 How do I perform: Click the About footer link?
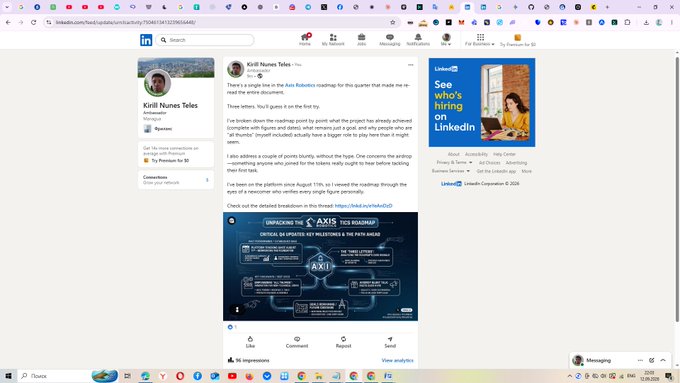(x=453, y=154)
